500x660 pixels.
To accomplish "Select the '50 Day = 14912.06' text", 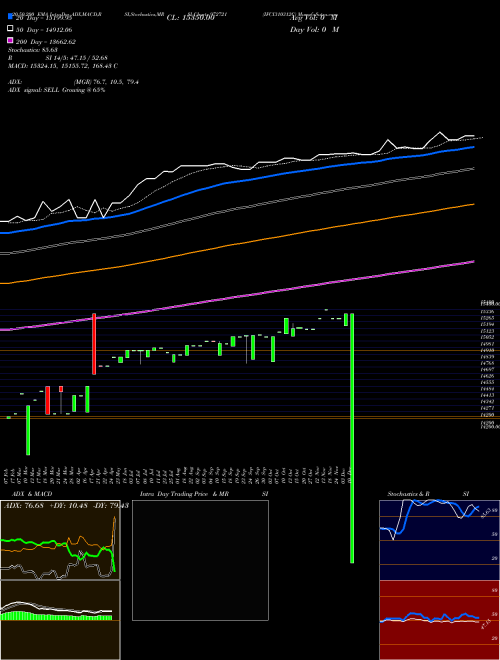I will coord(45,30).
